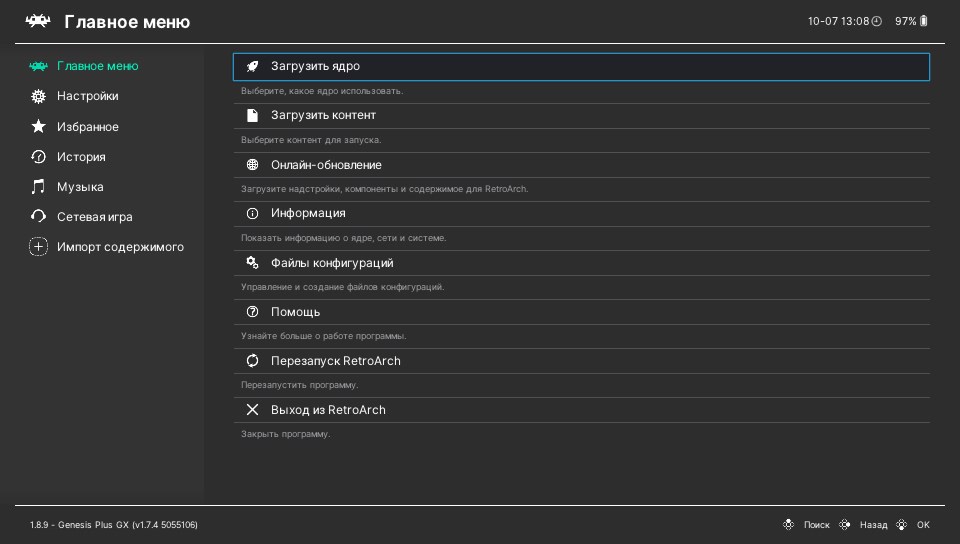Click the X icon for Выход из RetroArch
This screenshot has width=960, height=544.
pos(252,409)
